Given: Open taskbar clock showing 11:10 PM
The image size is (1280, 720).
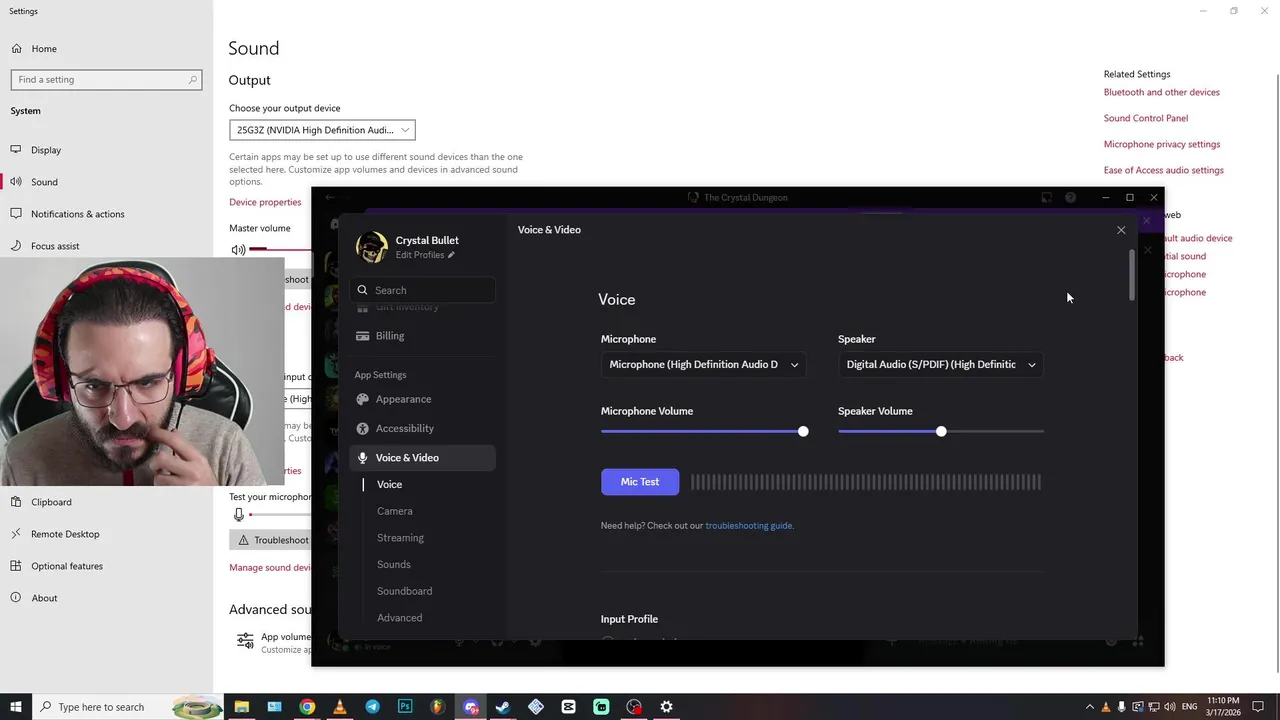Looking at the screenshot, I should (x=1223, y=707).
